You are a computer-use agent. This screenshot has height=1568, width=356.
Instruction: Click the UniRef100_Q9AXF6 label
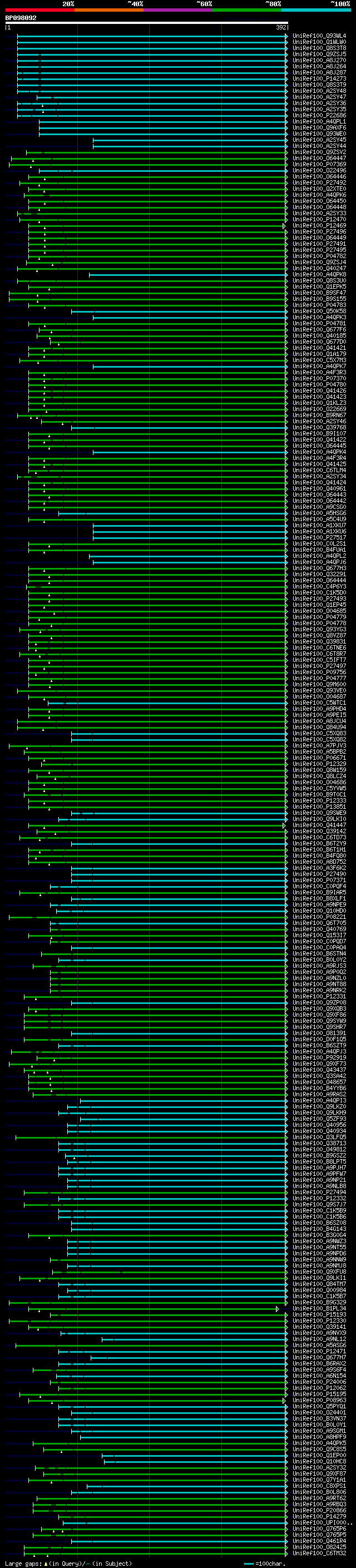(x=319, y=128)
